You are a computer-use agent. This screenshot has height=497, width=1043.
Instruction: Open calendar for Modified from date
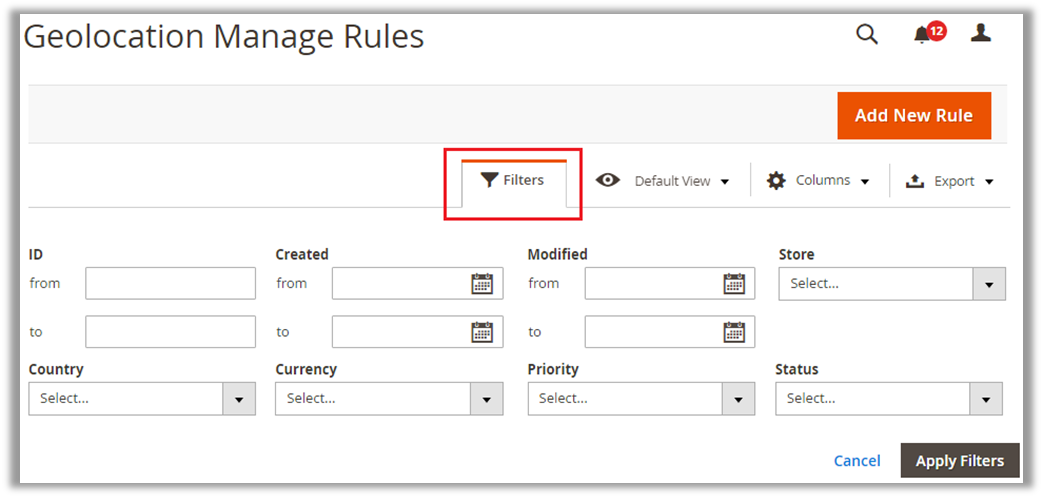click(x=734, y=284)
